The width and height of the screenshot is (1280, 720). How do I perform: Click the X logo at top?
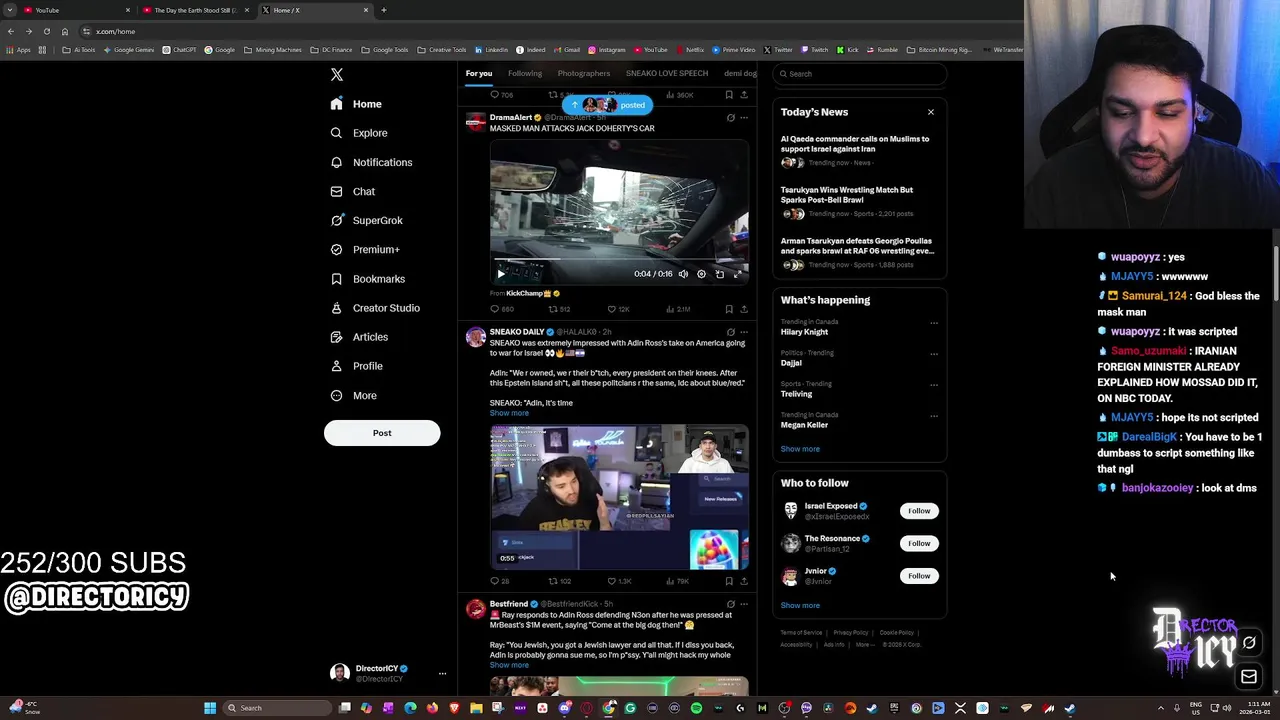click(337, 75)
